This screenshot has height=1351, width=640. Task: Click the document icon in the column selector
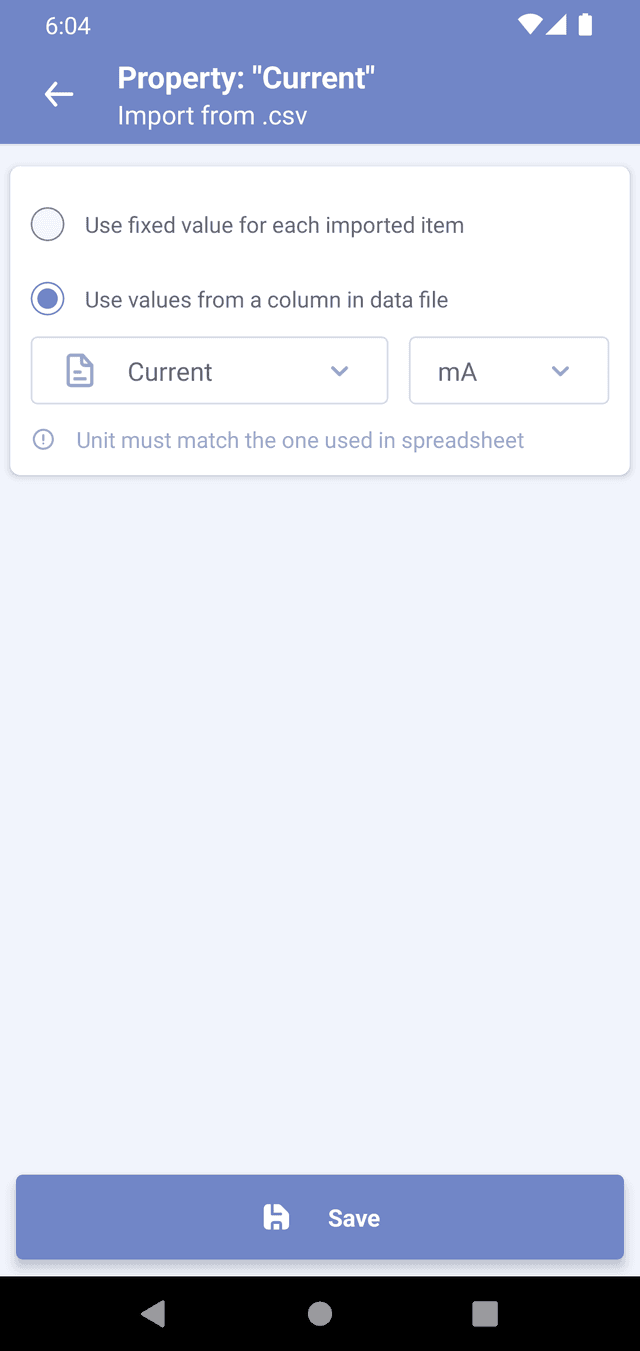[80, 371]
